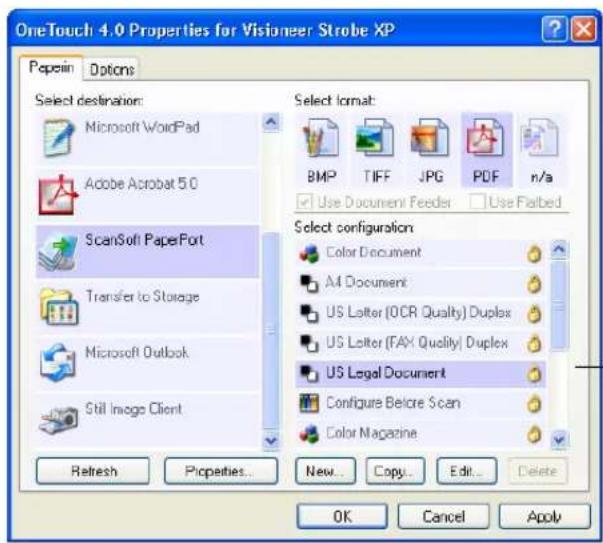
Task: Choose the Microsoft Outlook destination icon
Action: pyautogui.click(x=58, y=363)
